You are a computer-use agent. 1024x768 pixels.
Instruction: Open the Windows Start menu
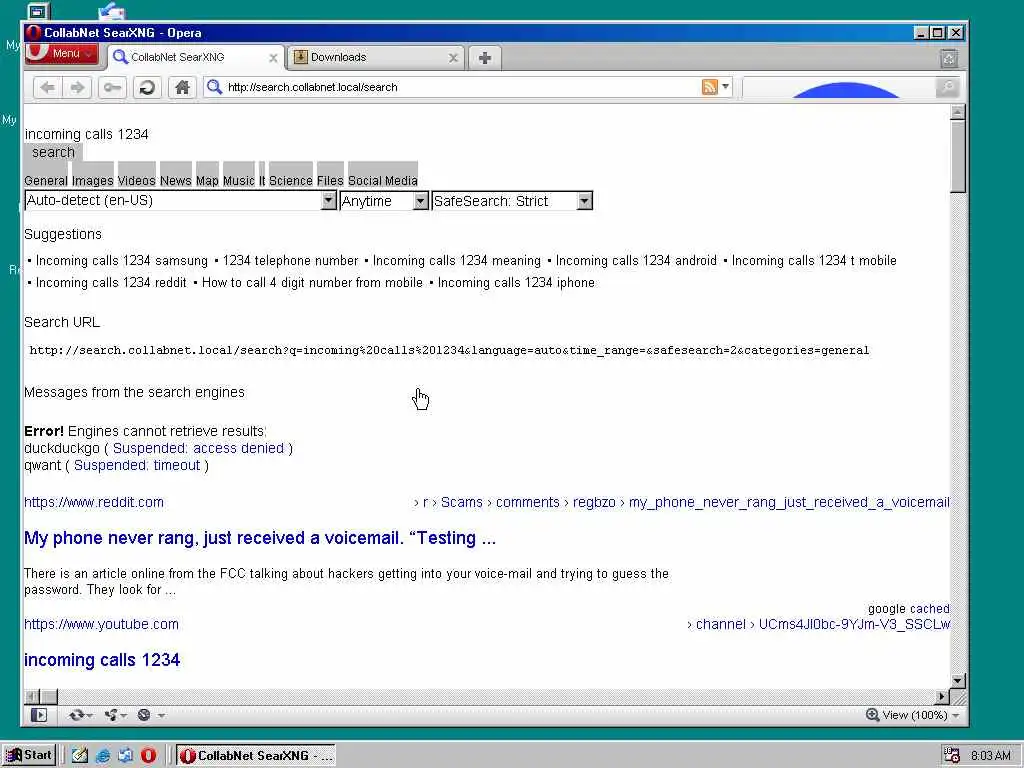pos(29,756)
